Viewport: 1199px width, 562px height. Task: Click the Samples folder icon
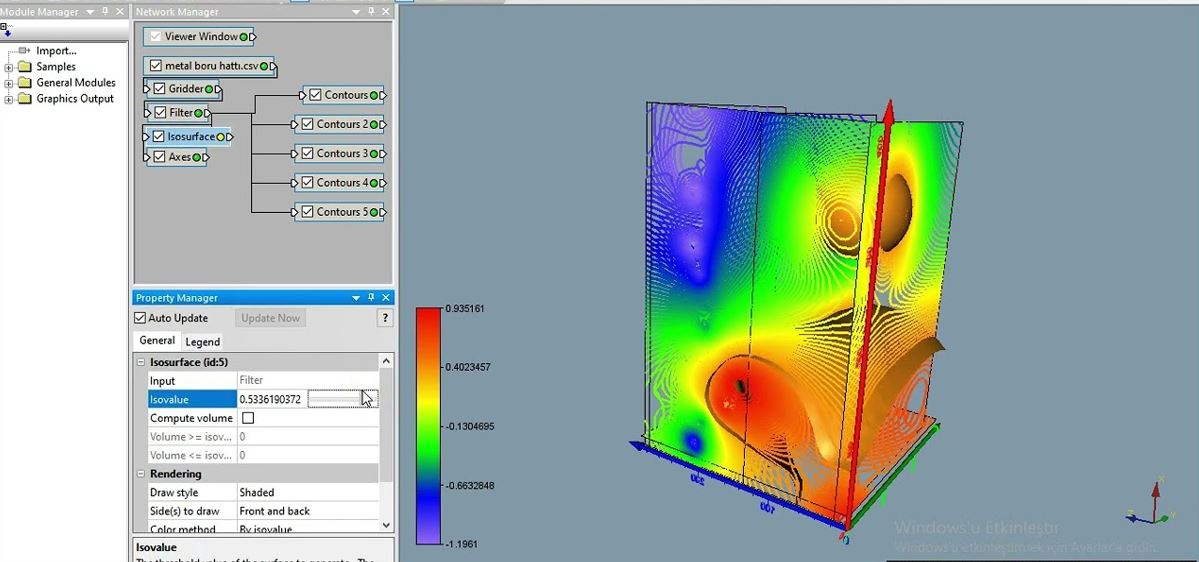tap(24, 67)
